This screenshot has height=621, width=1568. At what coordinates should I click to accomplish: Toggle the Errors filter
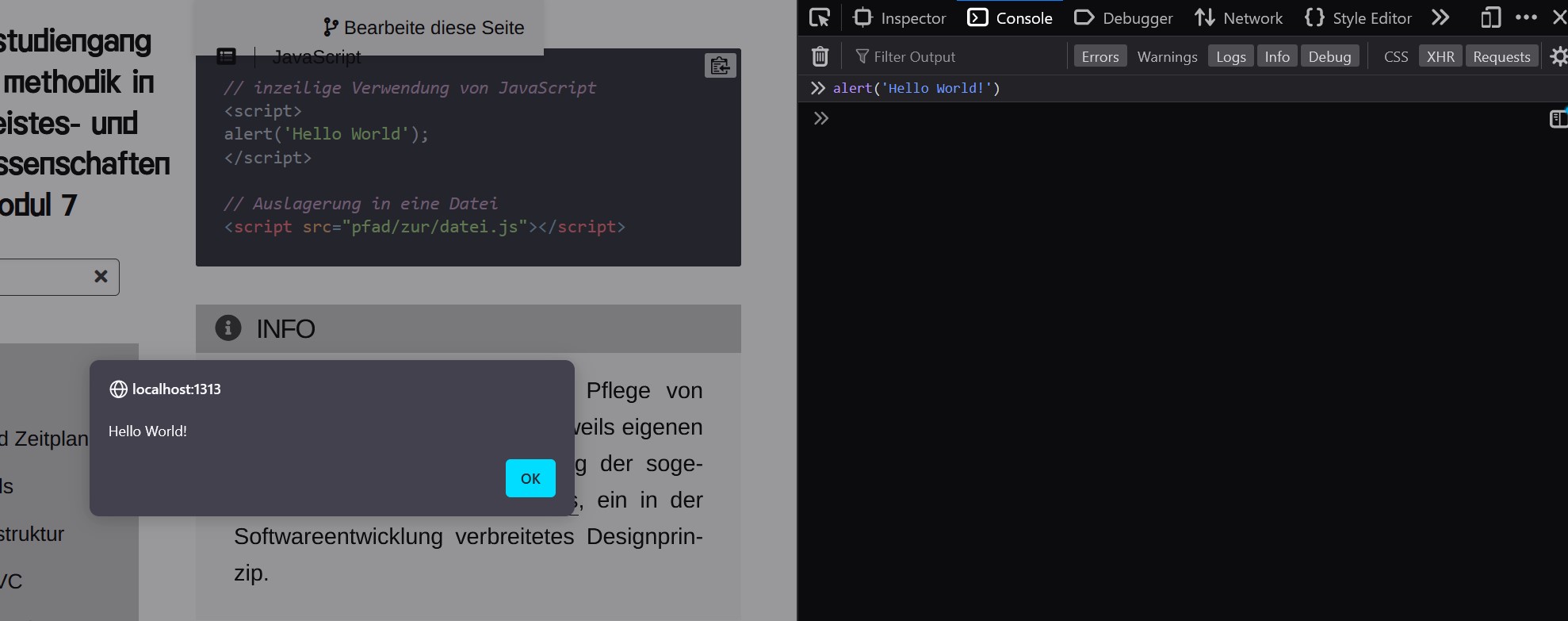[1100, 56]
